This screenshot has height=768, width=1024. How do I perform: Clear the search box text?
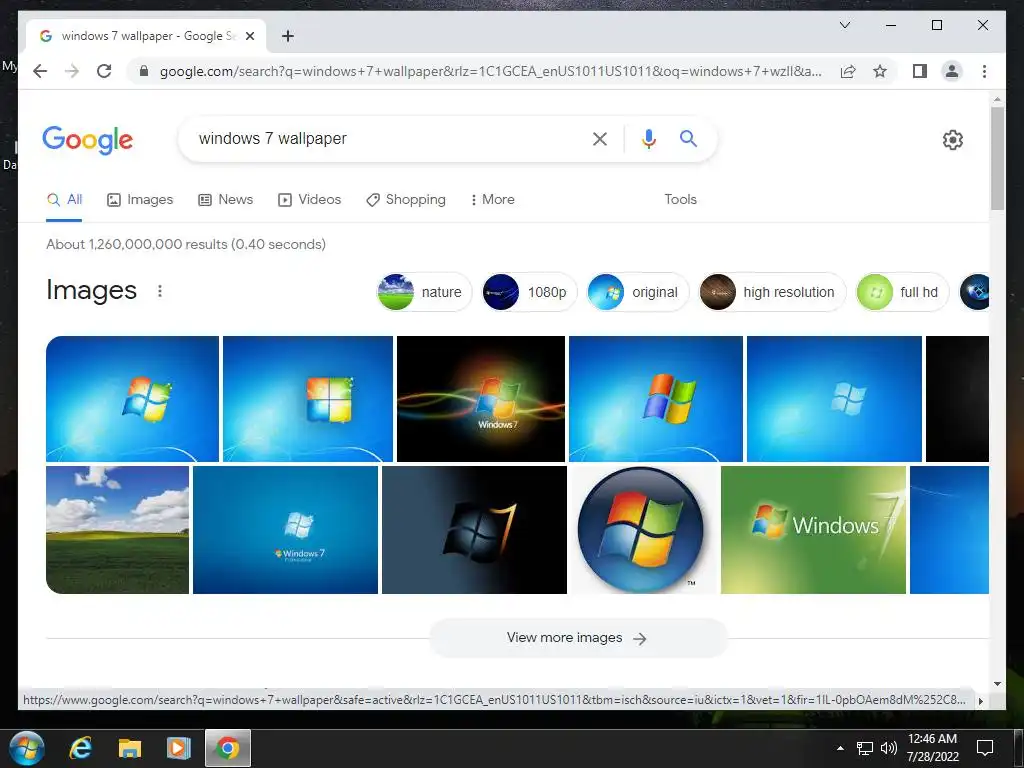point(600,138)
